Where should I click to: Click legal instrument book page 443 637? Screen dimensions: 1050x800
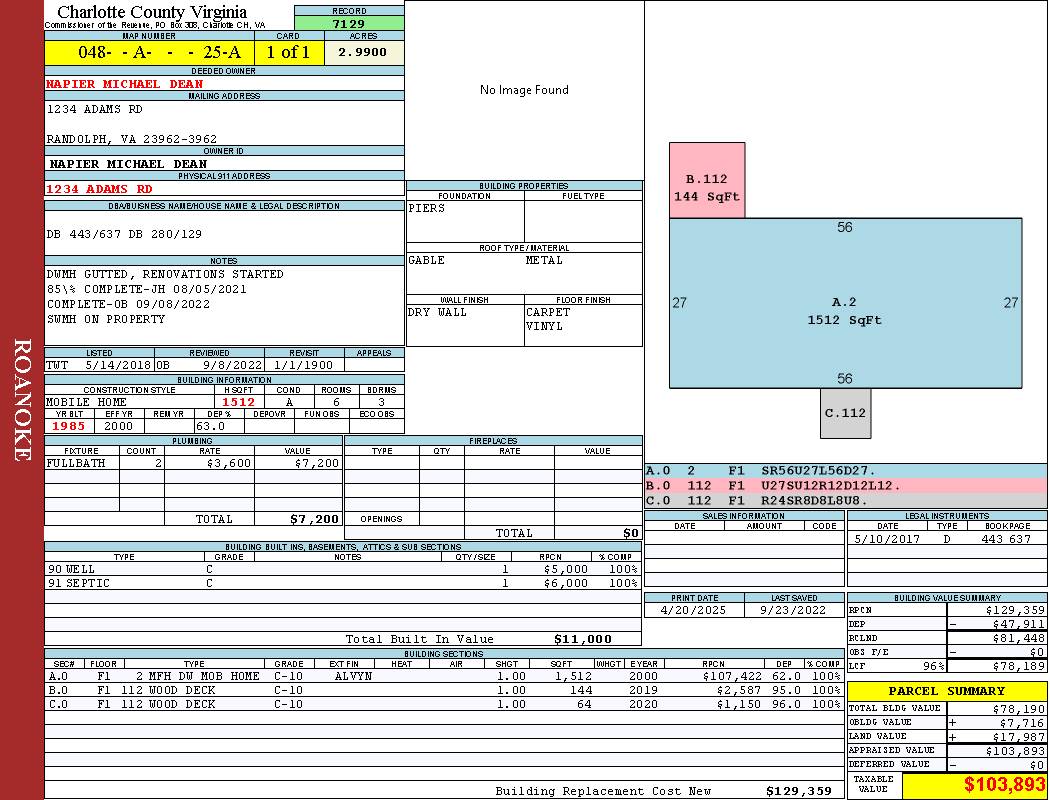[x=1005, y=539]
